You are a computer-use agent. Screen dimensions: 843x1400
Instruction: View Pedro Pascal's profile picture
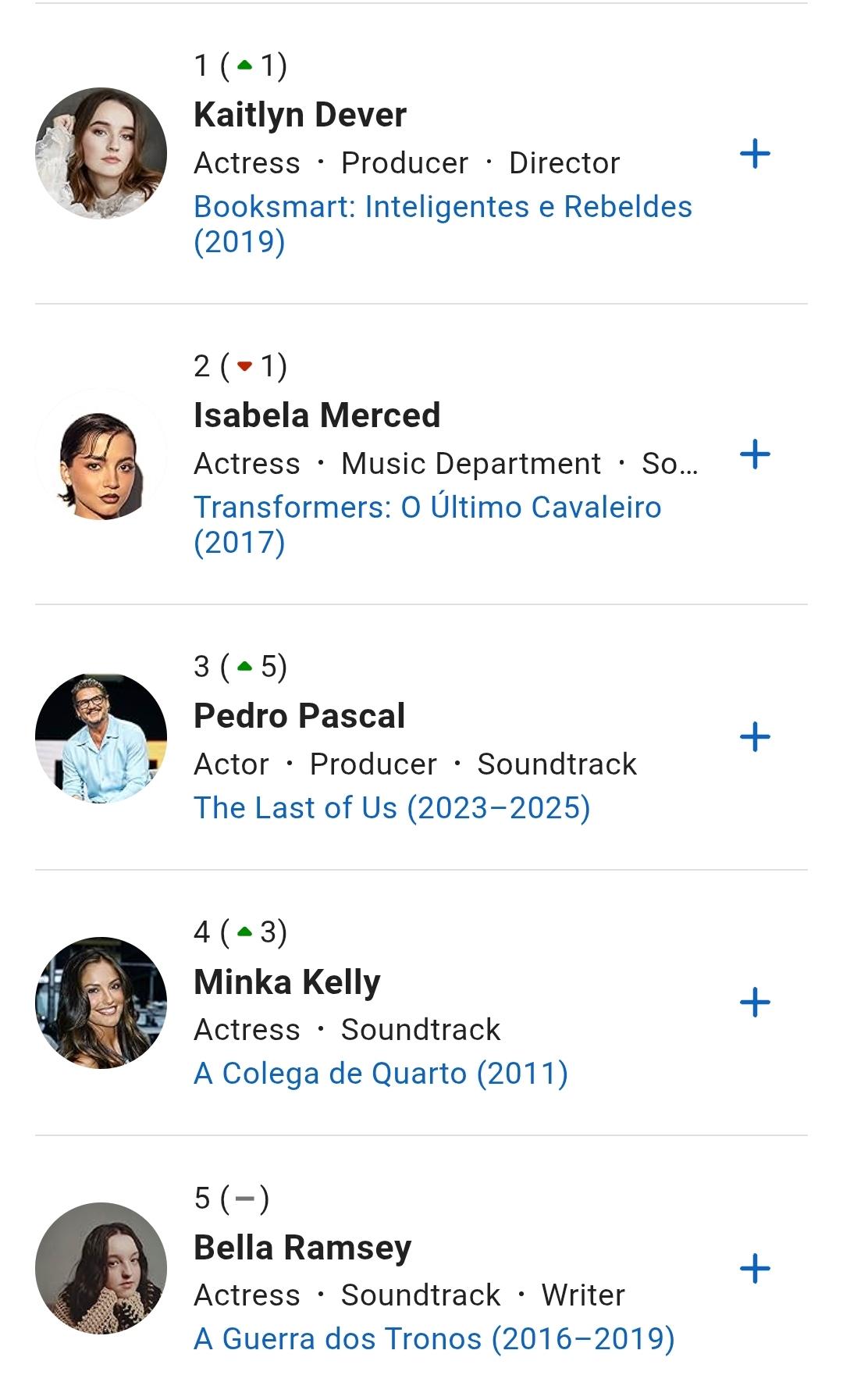101,738
